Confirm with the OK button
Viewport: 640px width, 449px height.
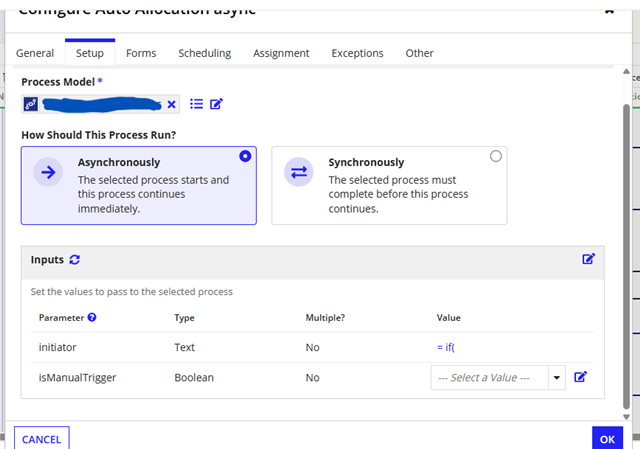[607, 438]
